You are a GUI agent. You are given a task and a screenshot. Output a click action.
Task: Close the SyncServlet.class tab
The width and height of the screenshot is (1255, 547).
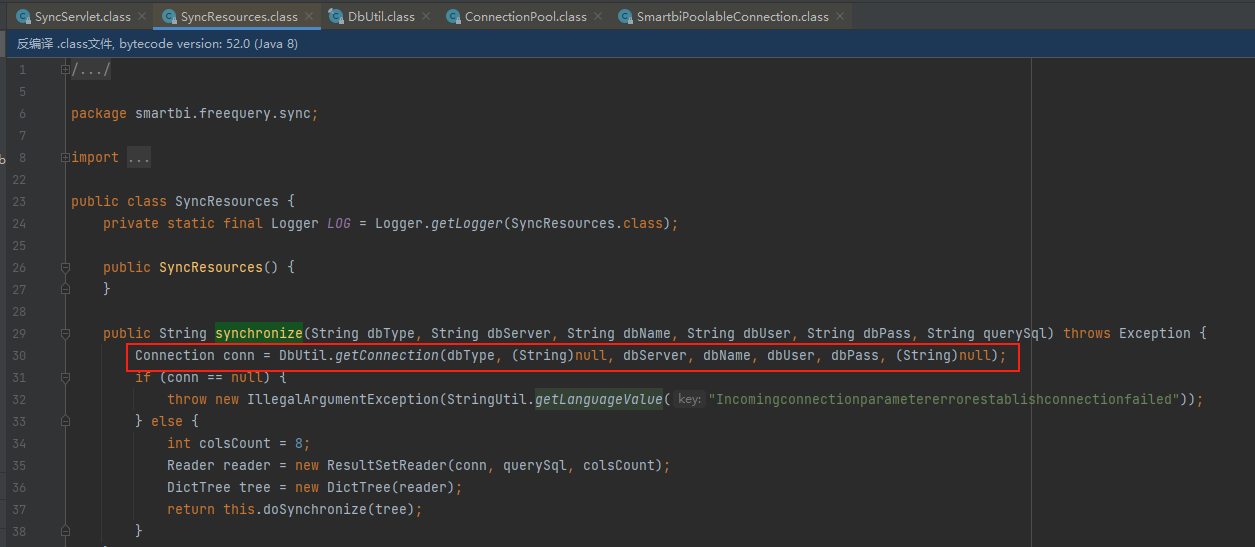(141, 17)
